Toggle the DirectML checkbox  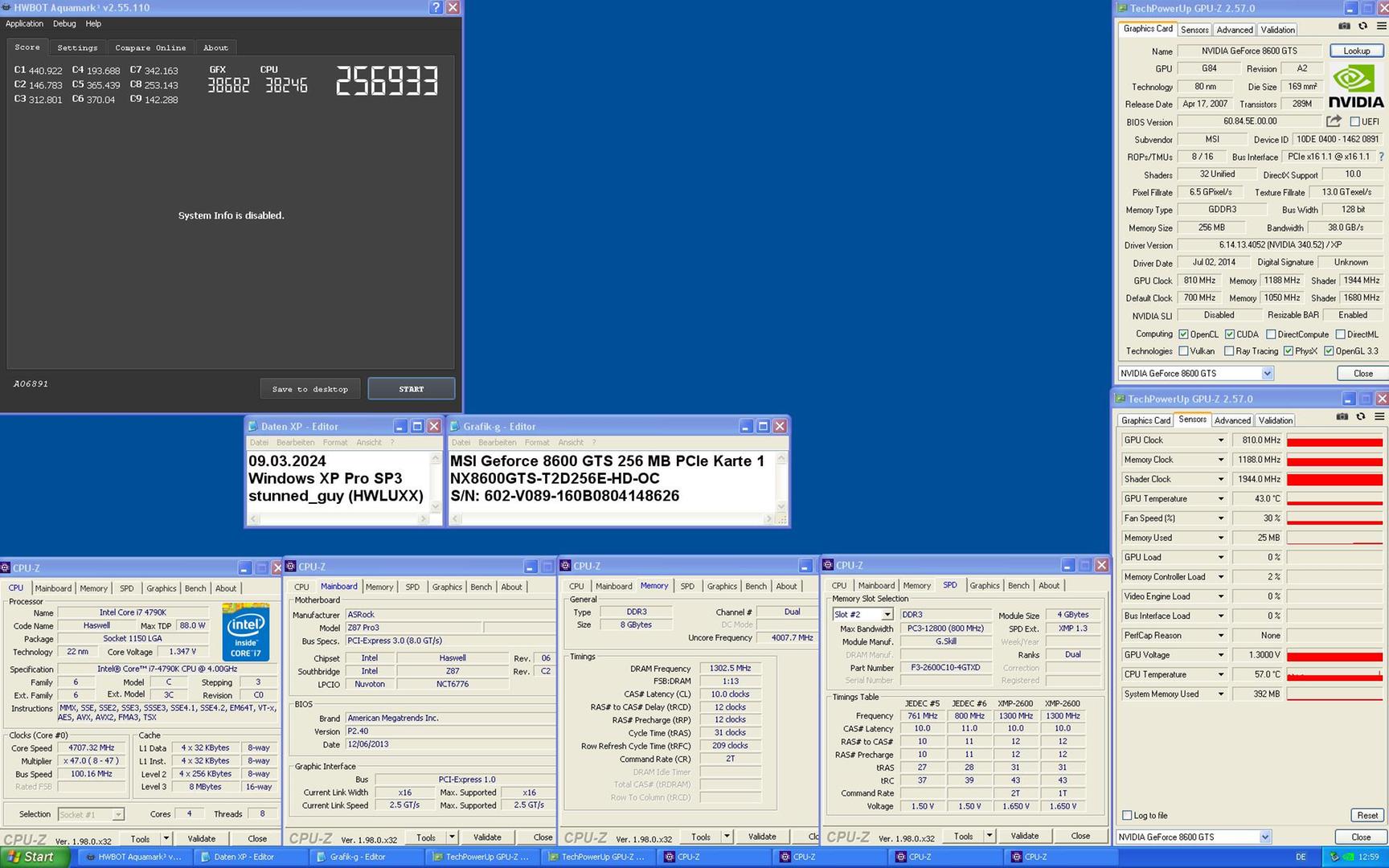point(1340,334)
